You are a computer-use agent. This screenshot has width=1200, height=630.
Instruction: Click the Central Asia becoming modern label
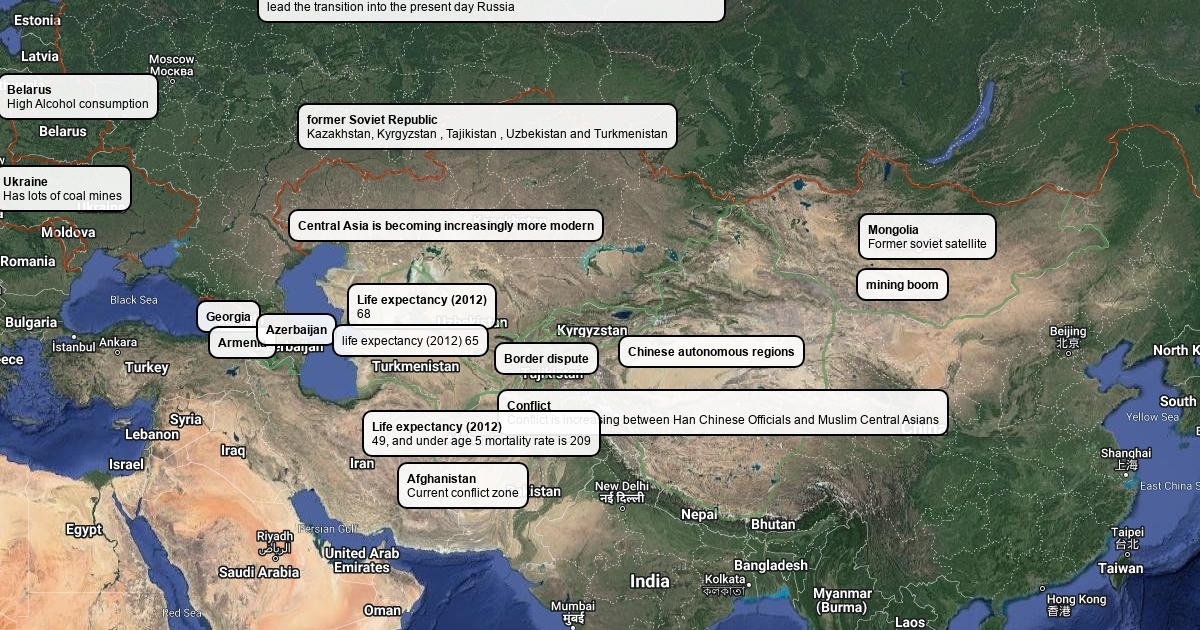[446, 226]
